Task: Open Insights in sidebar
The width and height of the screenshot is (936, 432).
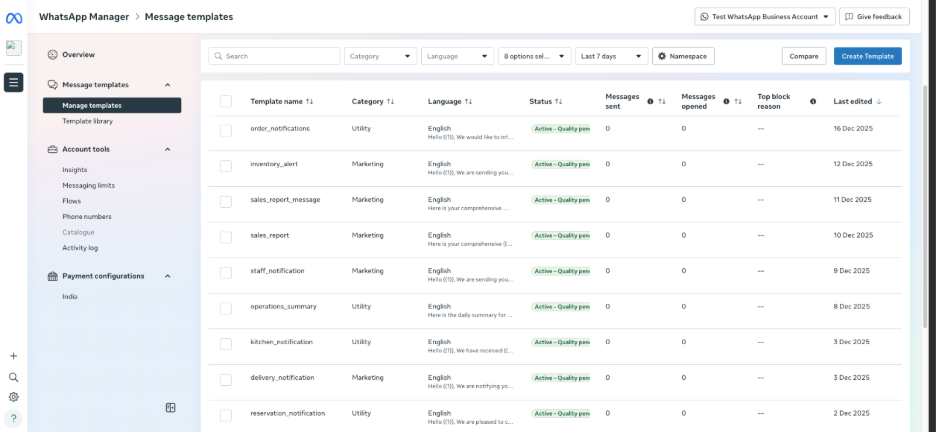Action: (x=75, y=170)
